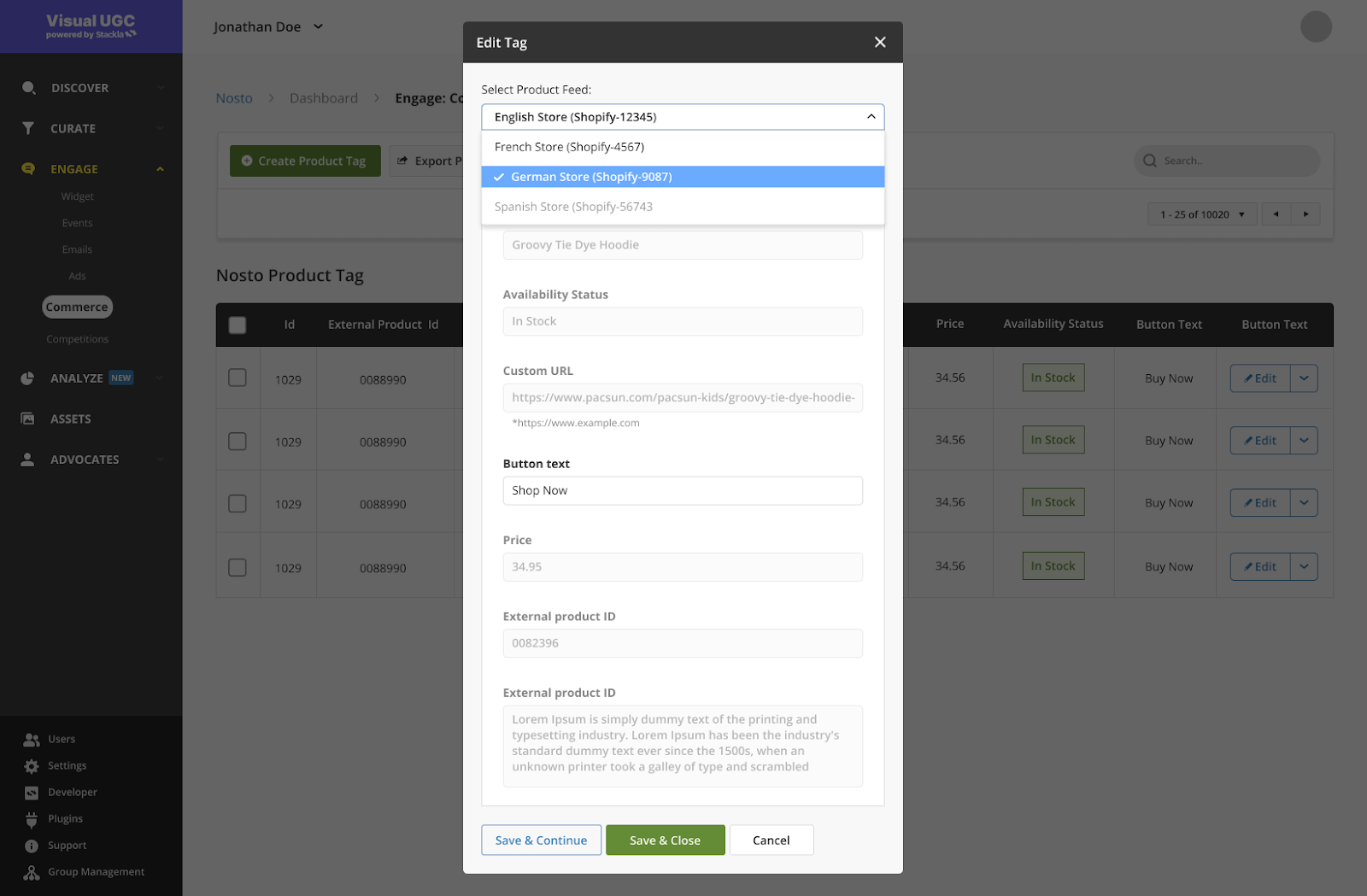Open the Ads submenu item

(77, 276)
